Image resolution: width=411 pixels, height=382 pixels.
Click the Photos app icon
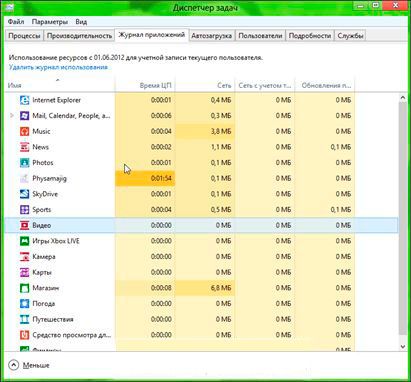(24, 163)
